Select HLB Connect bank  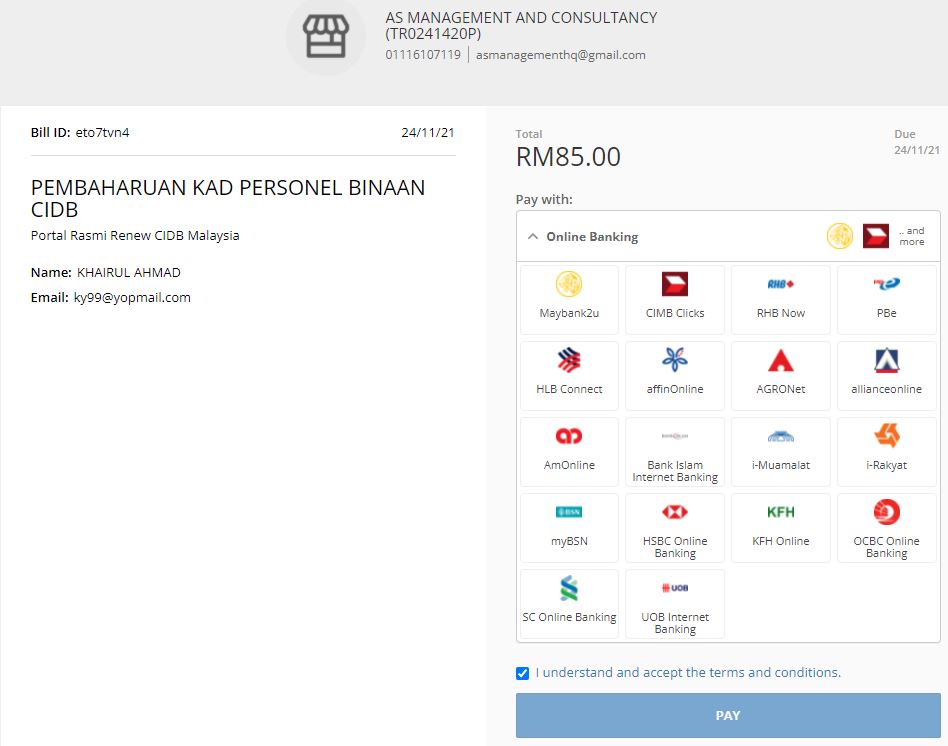569,375
